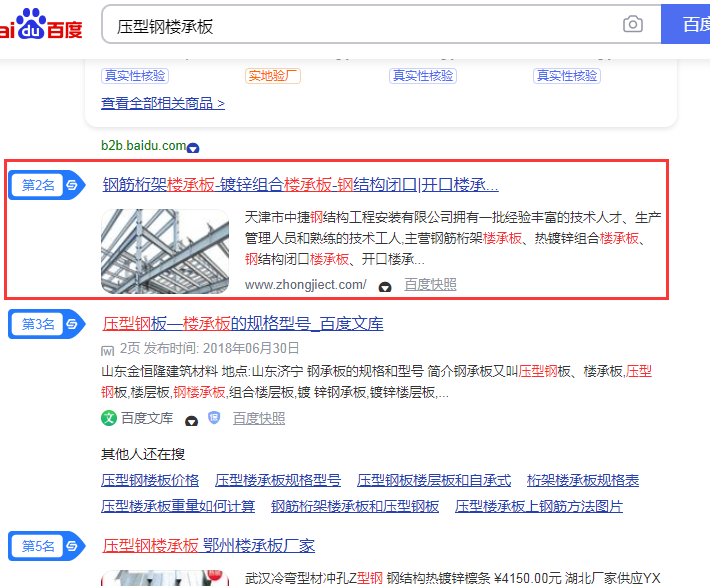Open 百度快照 for zhongjiect result
The width and height of the screenshot is (710, 586).
point(430,284)
